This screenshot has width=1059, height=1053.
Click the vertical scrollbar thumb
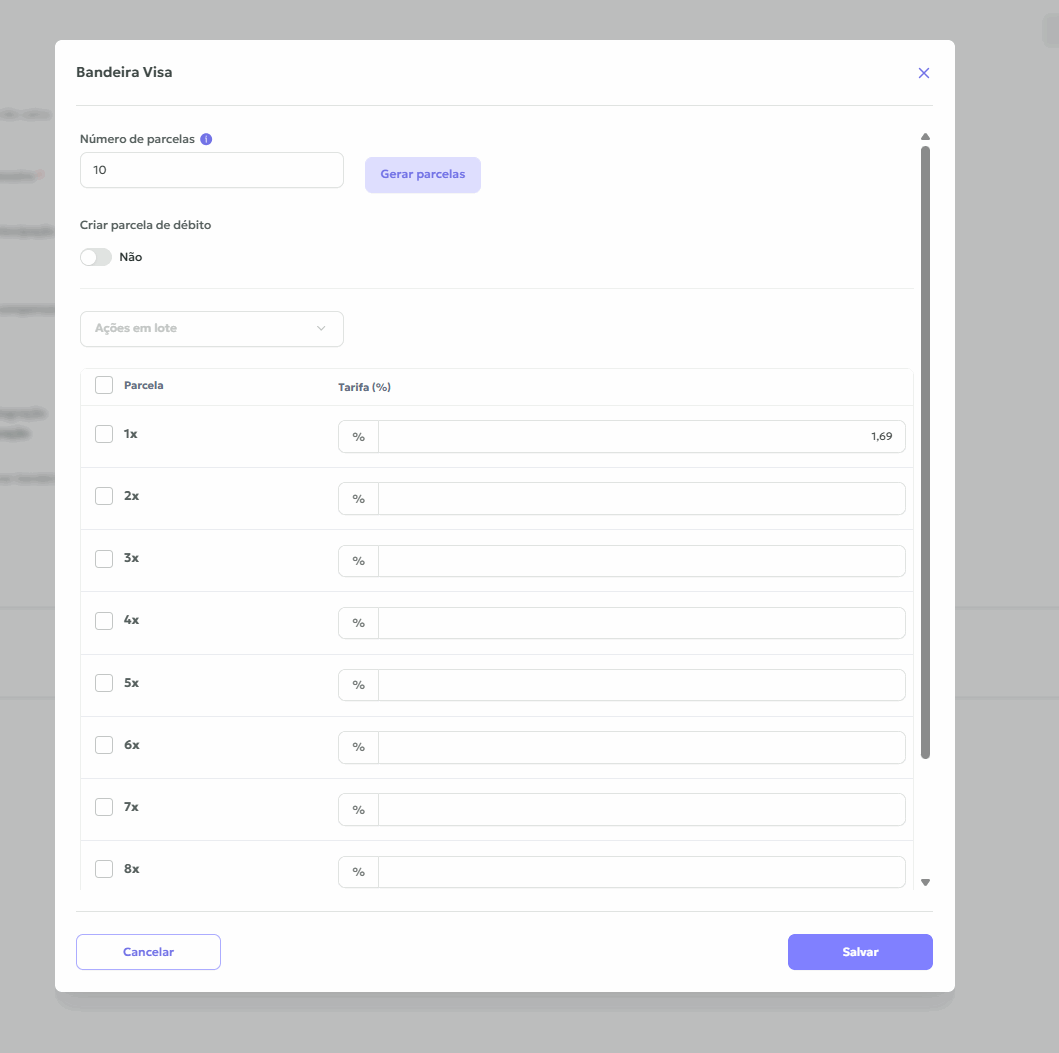(925, 450)
